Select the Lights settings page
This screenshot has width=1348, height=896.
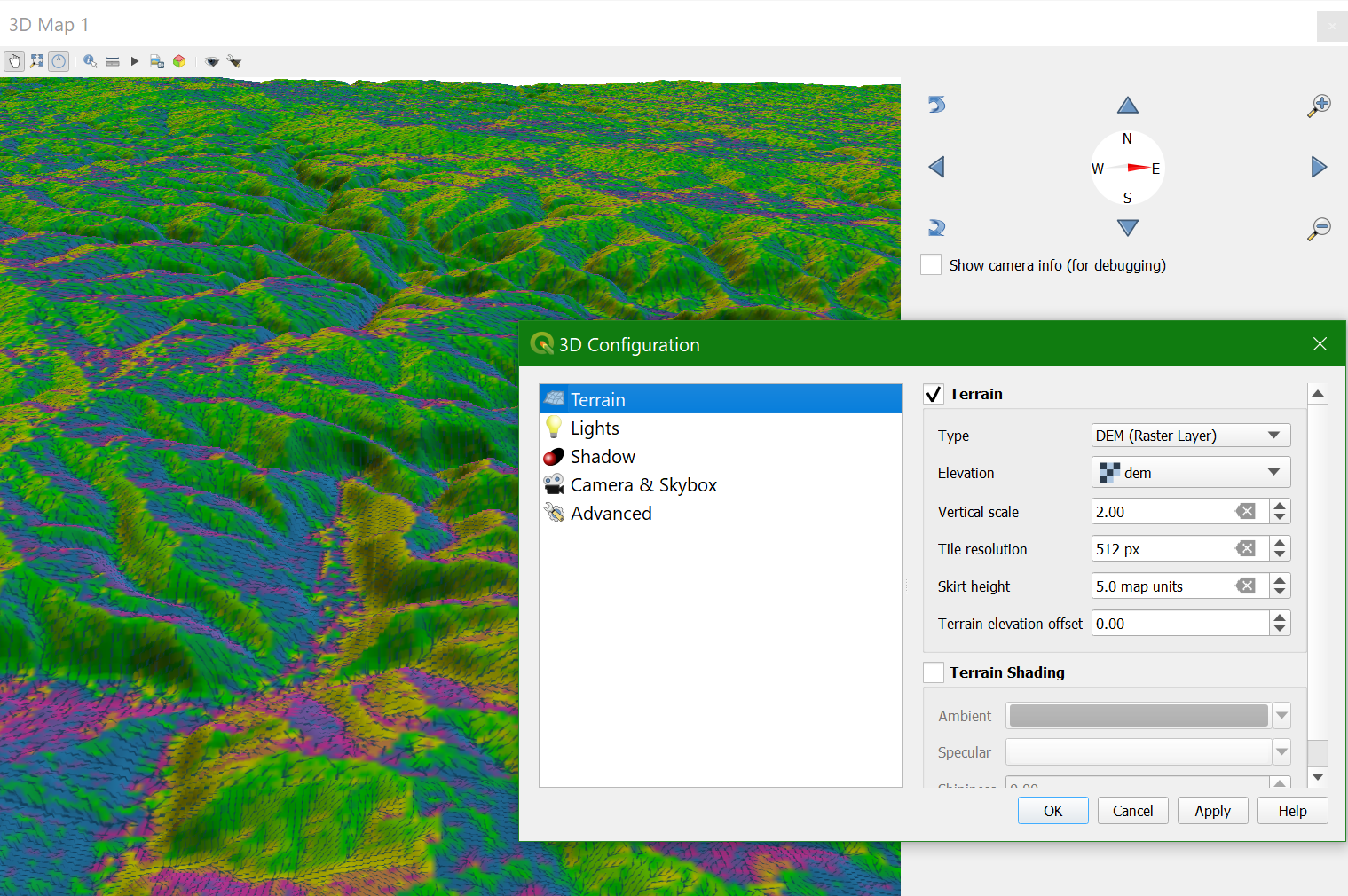tap(721, 428)
